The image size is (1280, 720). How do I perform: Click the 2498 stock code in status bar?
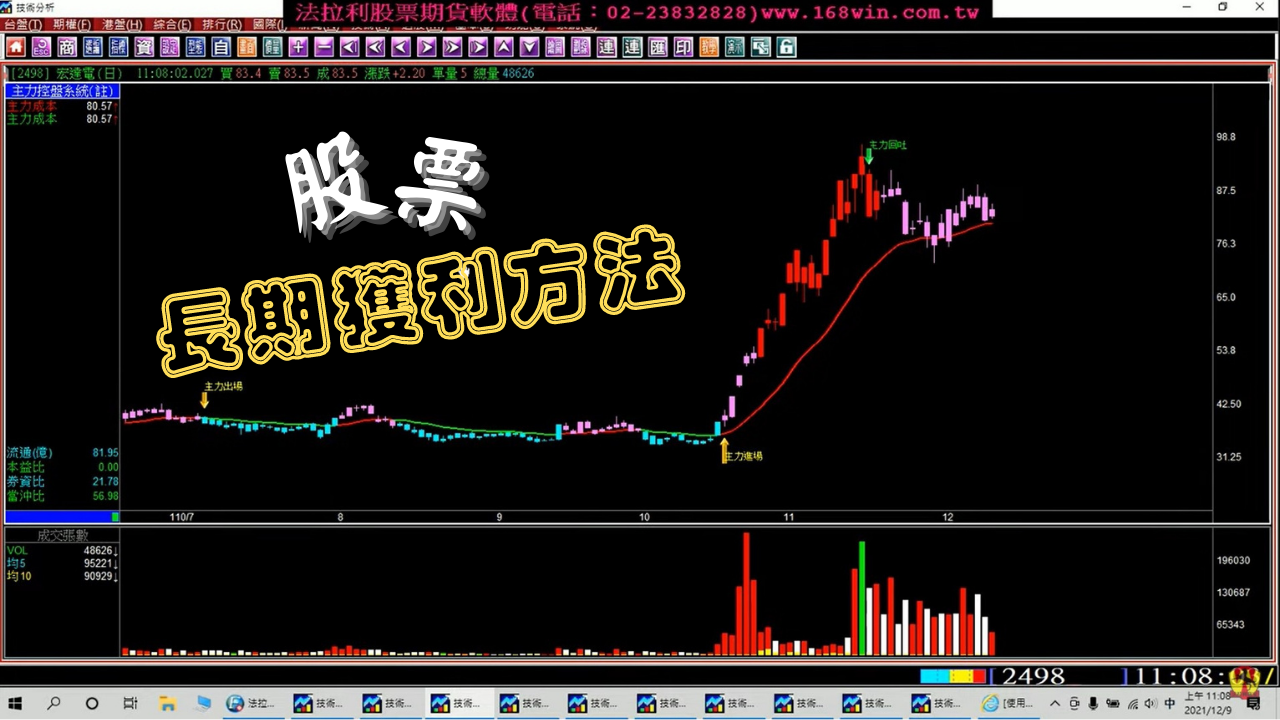pos(1033,677)
